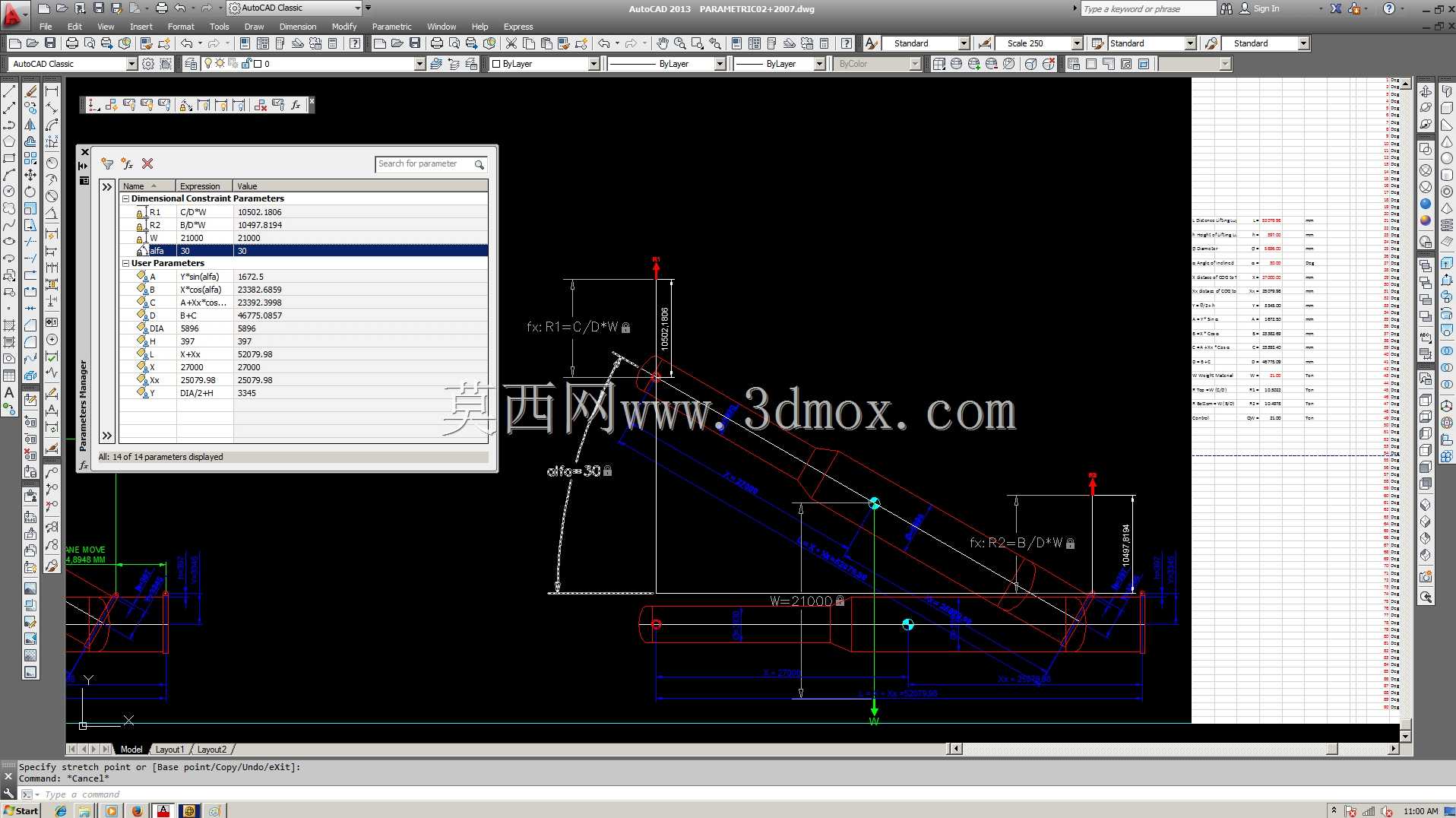Open the text style Standard dropdown
Viewport: 1456px width, 818px height.
[964, 43]
